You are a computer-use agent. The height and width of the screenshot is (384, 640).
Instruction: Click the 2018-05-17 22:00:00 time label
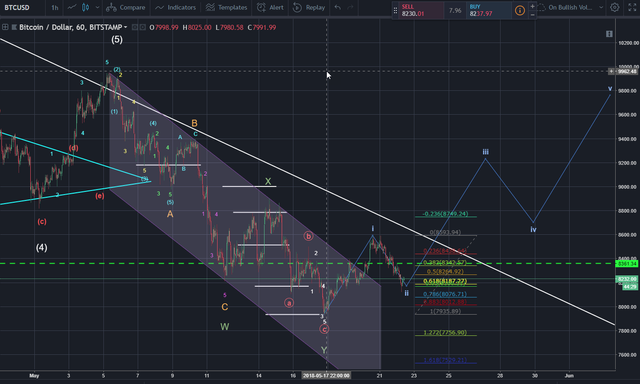pyautogui.click(x=326, y=375)
